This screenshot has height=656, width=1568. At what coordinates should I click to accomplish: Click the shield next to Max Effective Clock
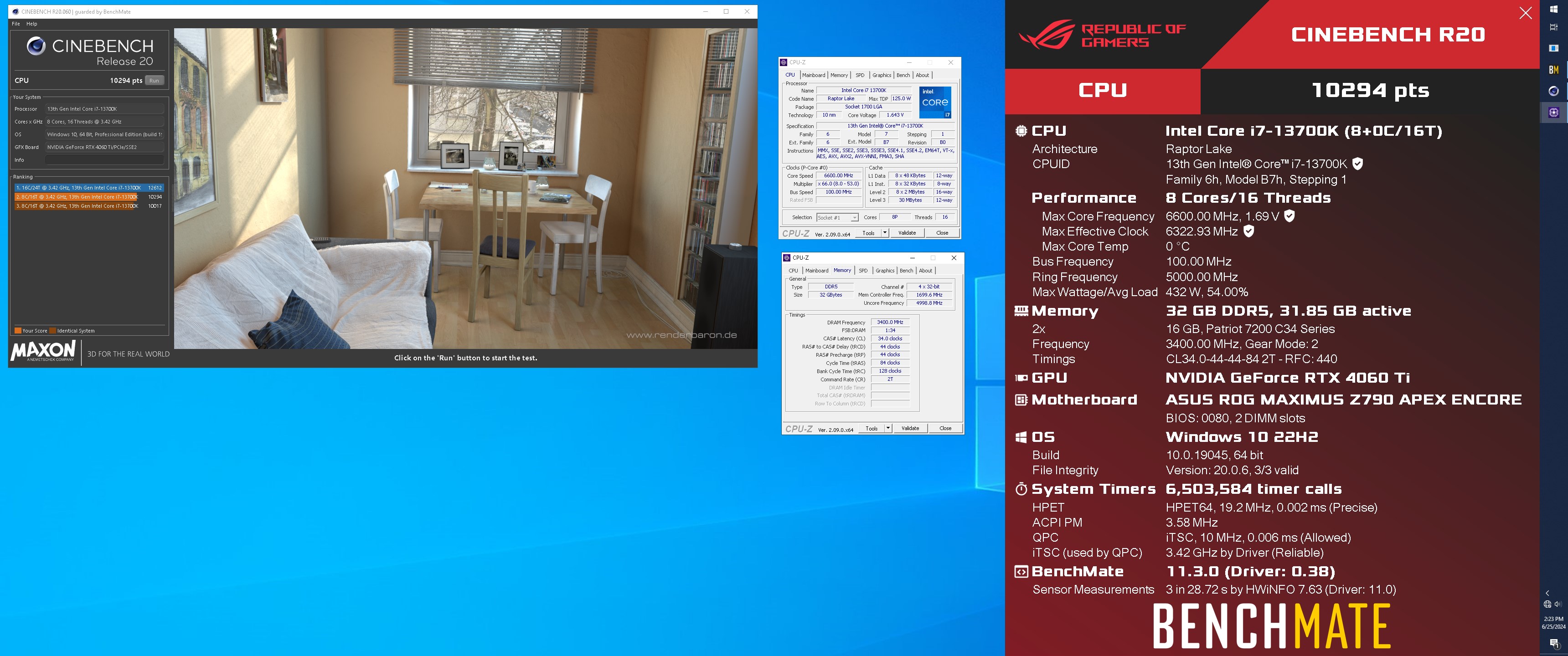coord(1248,231)
